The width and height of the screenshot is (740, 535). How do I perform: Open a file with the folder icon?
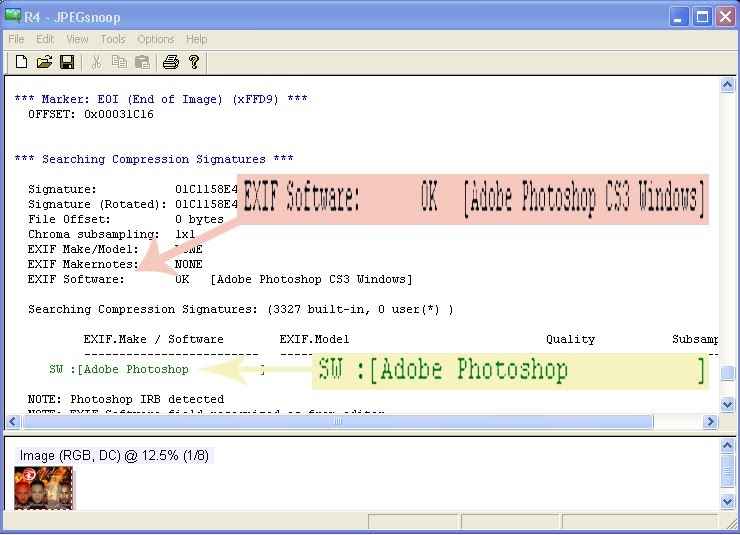pos(44,62)
